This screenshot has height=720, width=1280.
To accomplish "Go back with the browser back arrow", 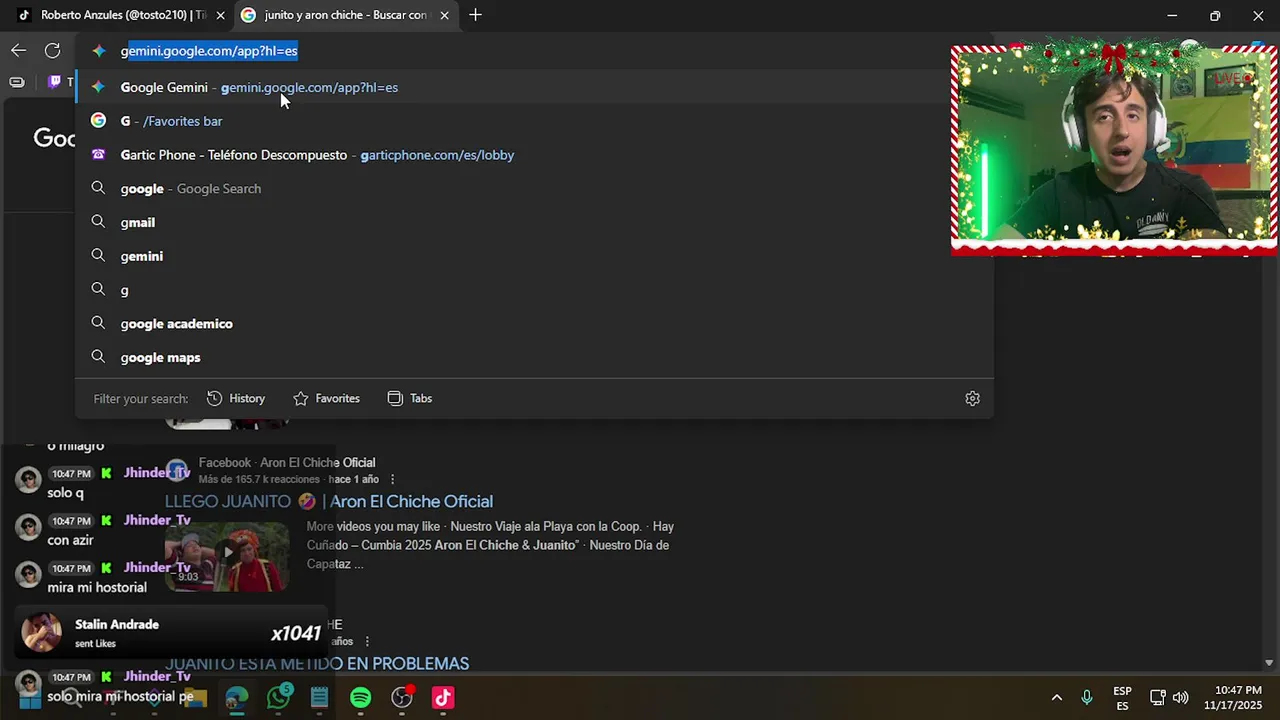I will (19, 50).
